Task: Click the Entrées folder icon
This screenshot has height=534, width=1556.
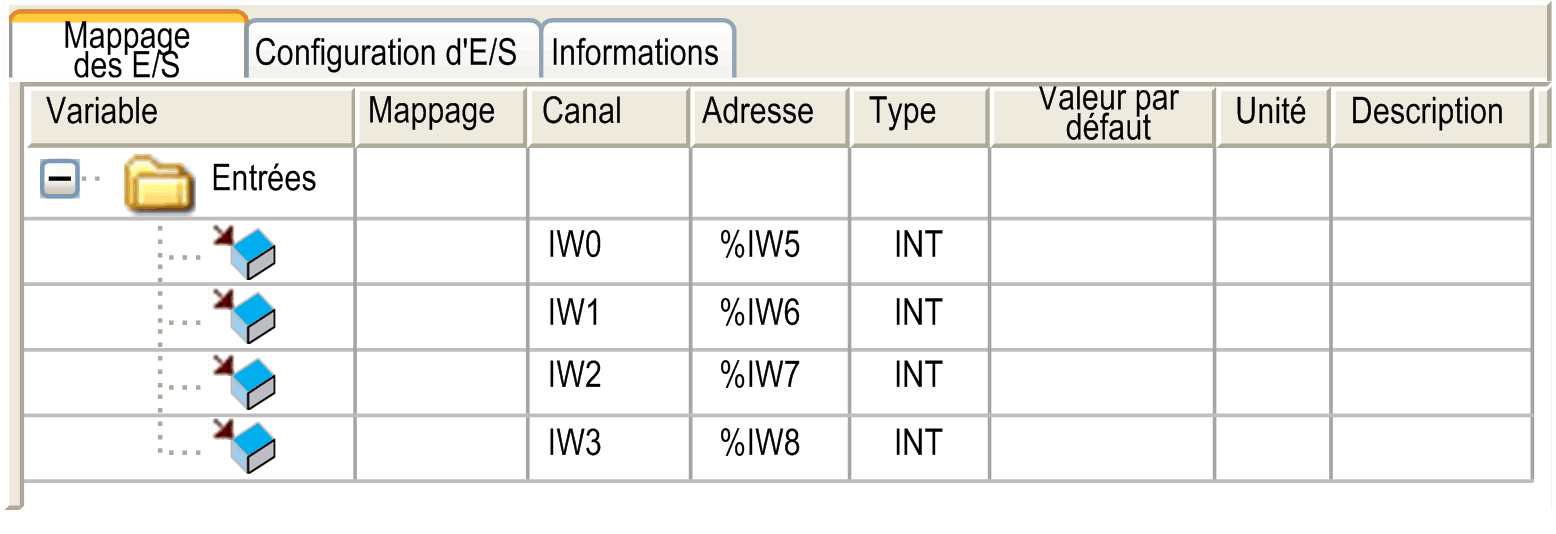Action: [159, 182]
